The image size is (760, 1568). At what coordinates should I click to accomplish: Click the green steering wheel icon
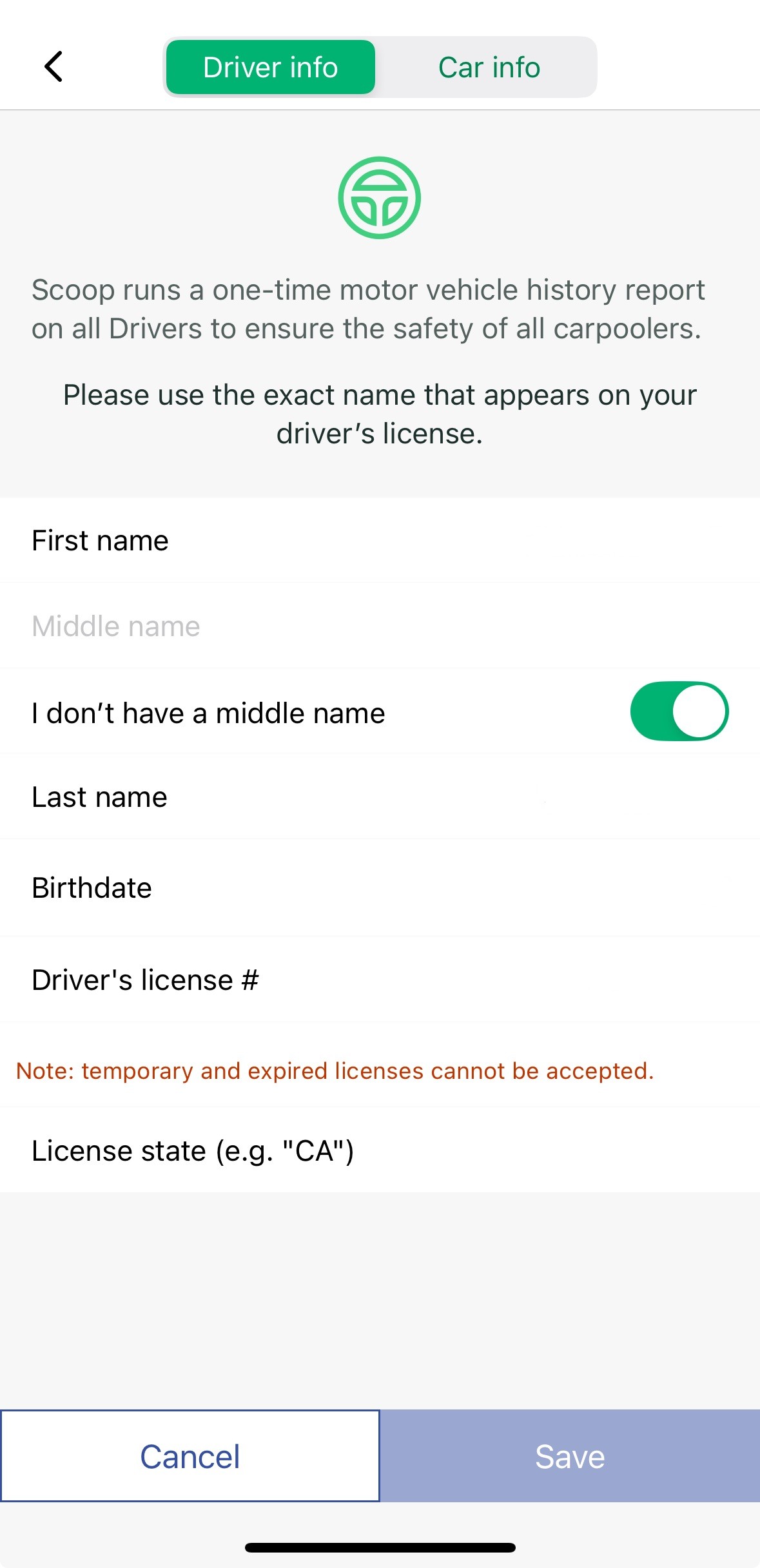pos(379,198)
